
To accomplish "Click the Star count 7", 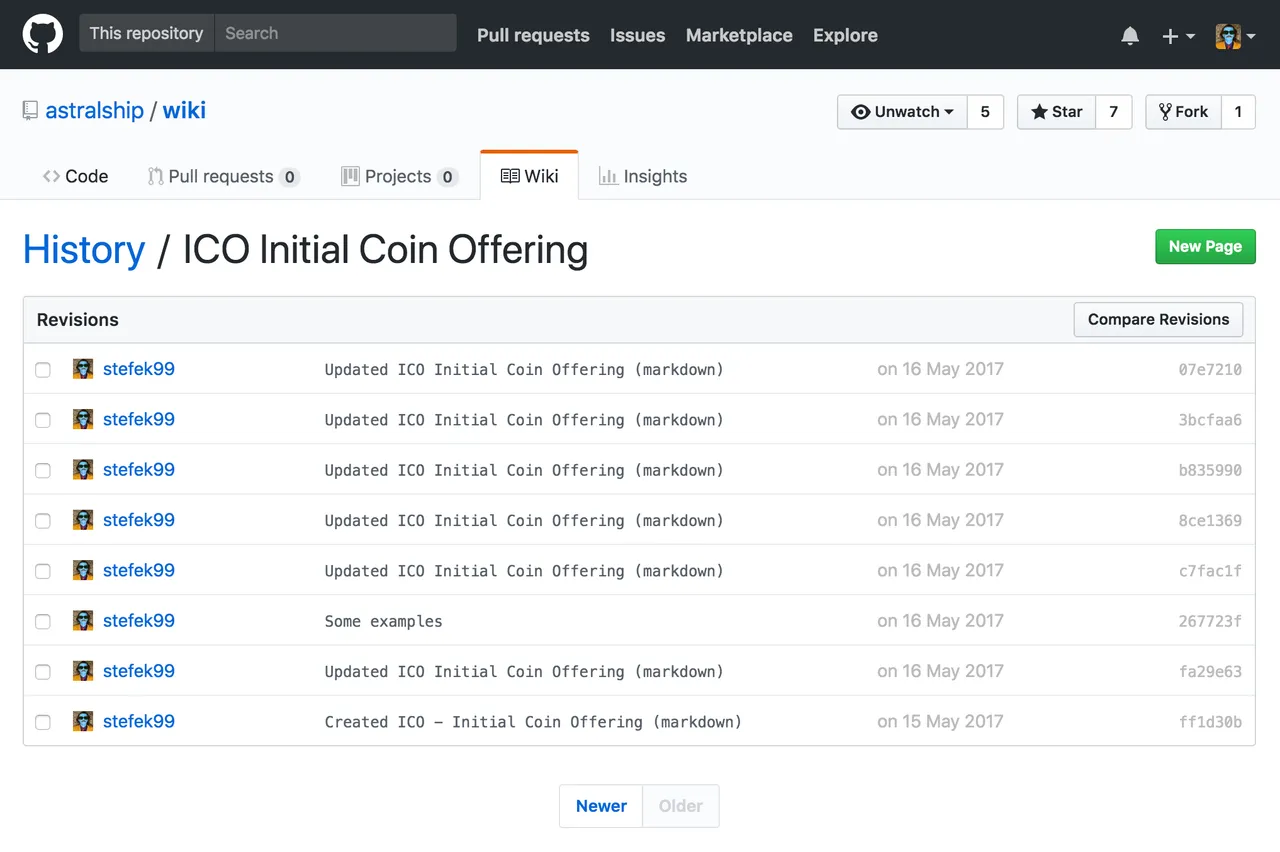I will pos(1113,112).
